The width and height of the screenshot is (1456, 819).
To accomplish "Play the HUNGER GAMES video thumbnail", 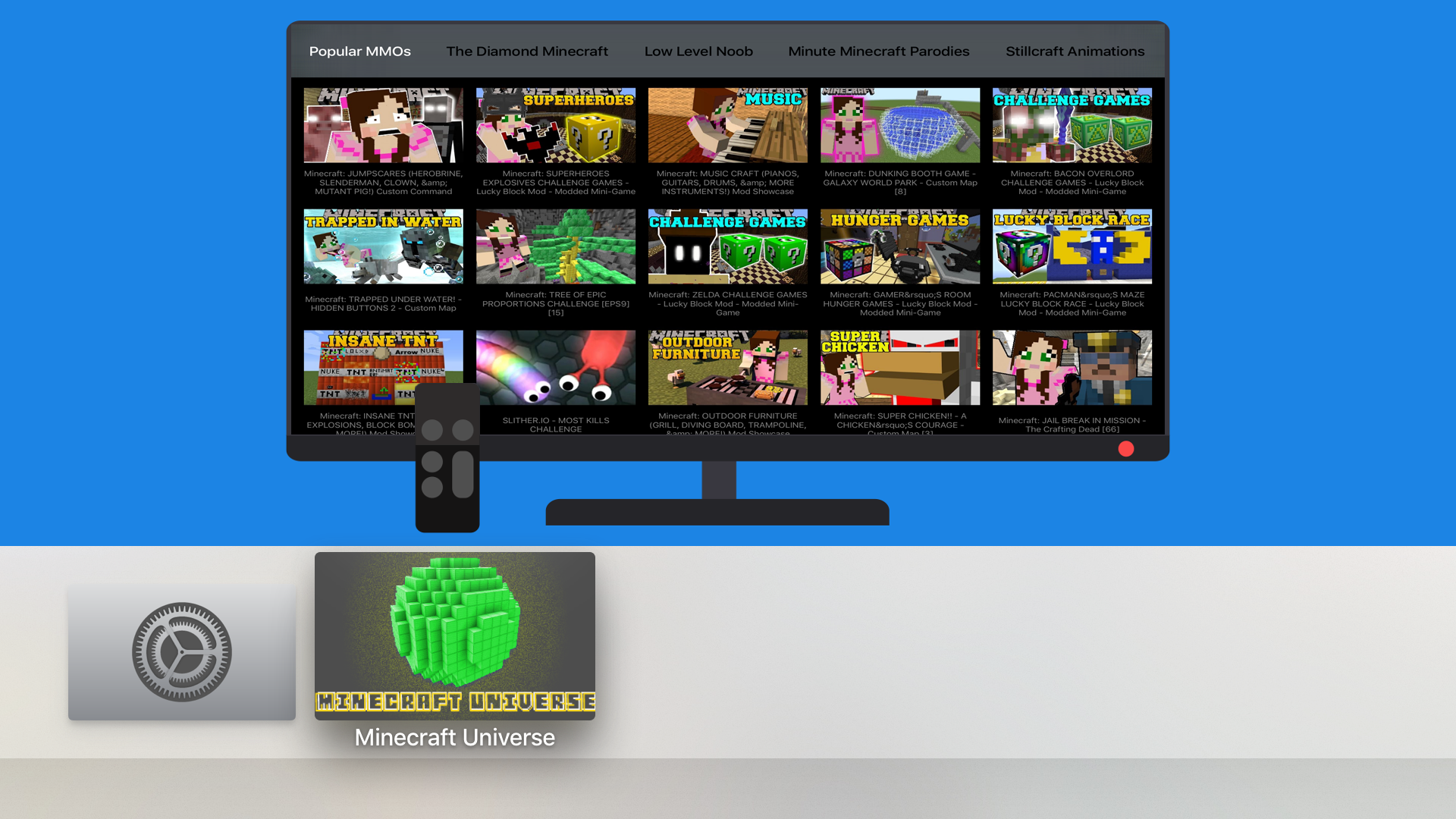I will (x=900, y=246).
